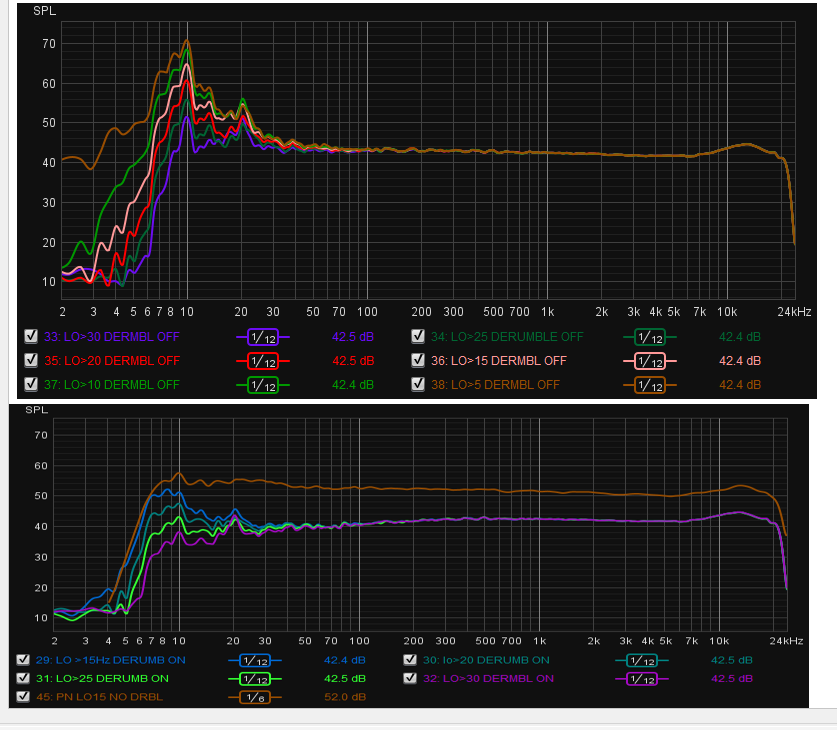Disable trace 37: LO>10 DERMBL OFF
Image resolution: width=837 pixels, height=730 pixels.
[31, 384]
